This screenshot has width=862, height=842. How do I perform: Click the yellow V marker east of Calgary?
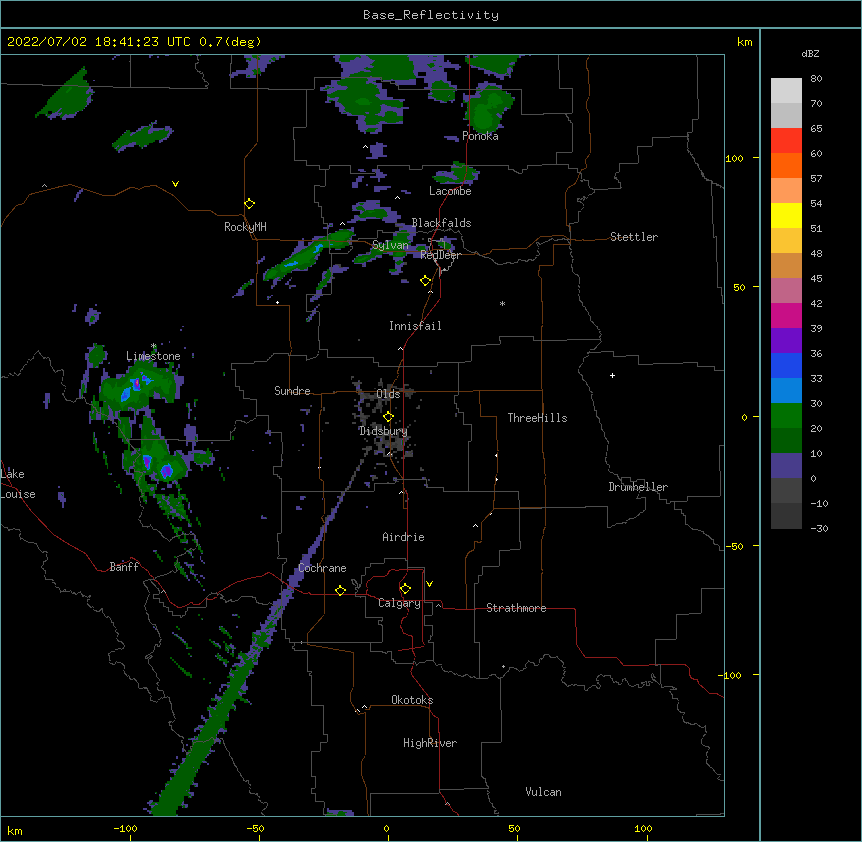(429, 584)
